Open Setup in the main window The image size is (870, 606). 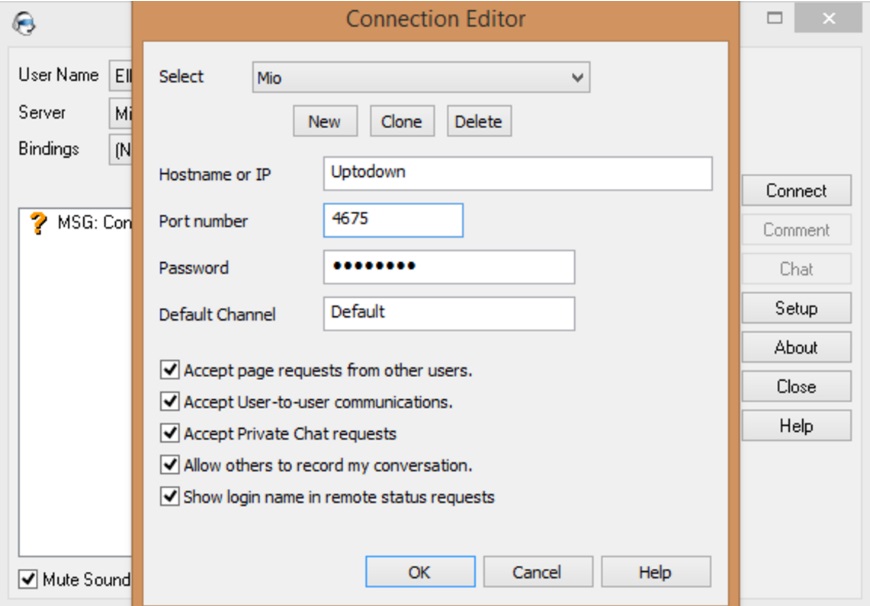click(796, 308)
